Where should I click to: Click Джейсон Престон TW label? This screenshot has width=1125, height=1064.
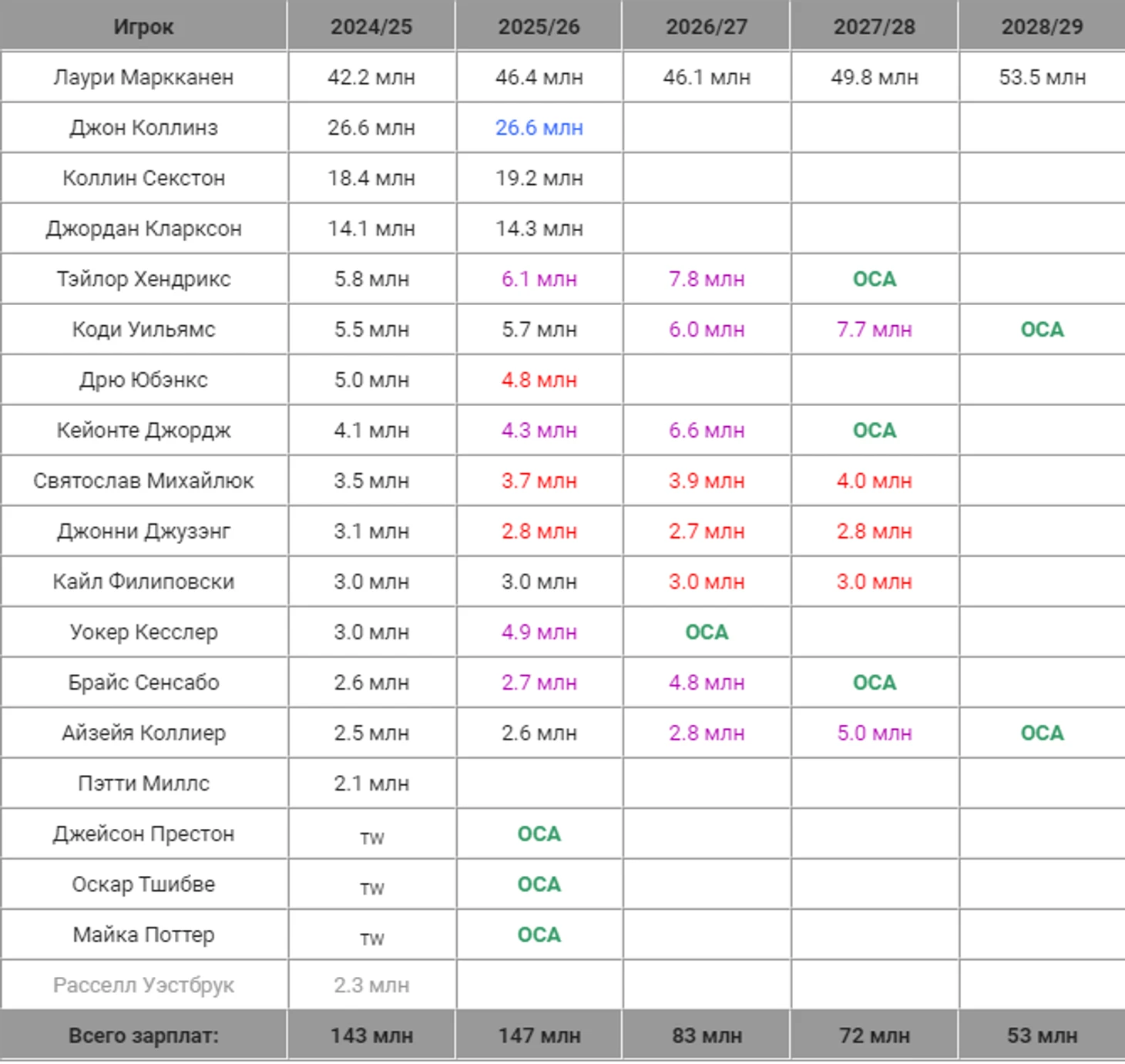371,838
